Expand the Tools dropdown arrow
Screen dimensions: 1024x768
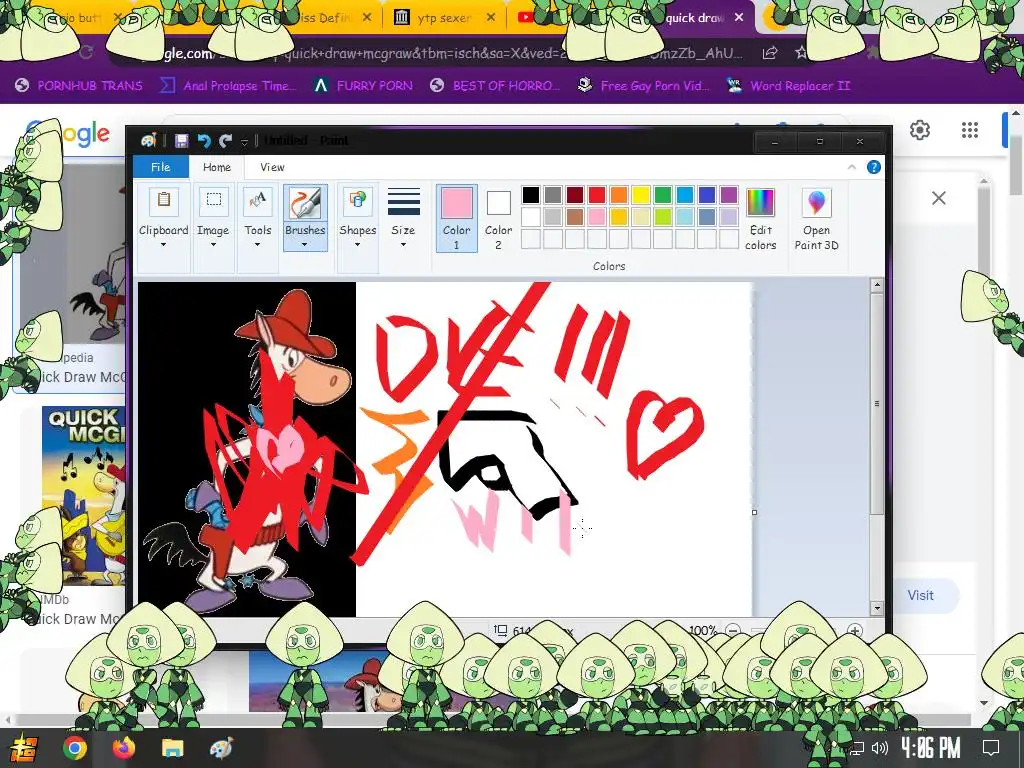257,245
